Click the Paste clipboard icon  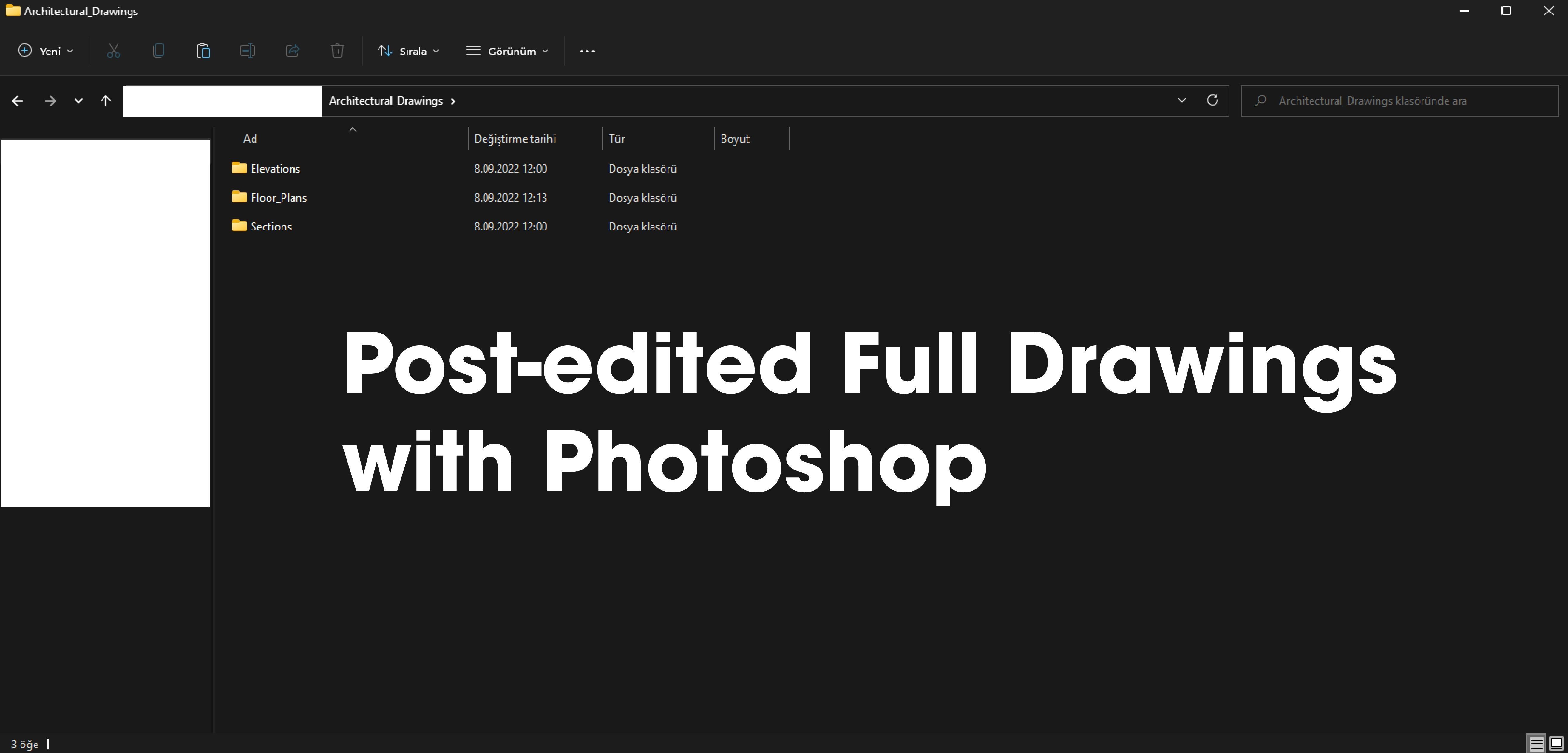(203, 51)
